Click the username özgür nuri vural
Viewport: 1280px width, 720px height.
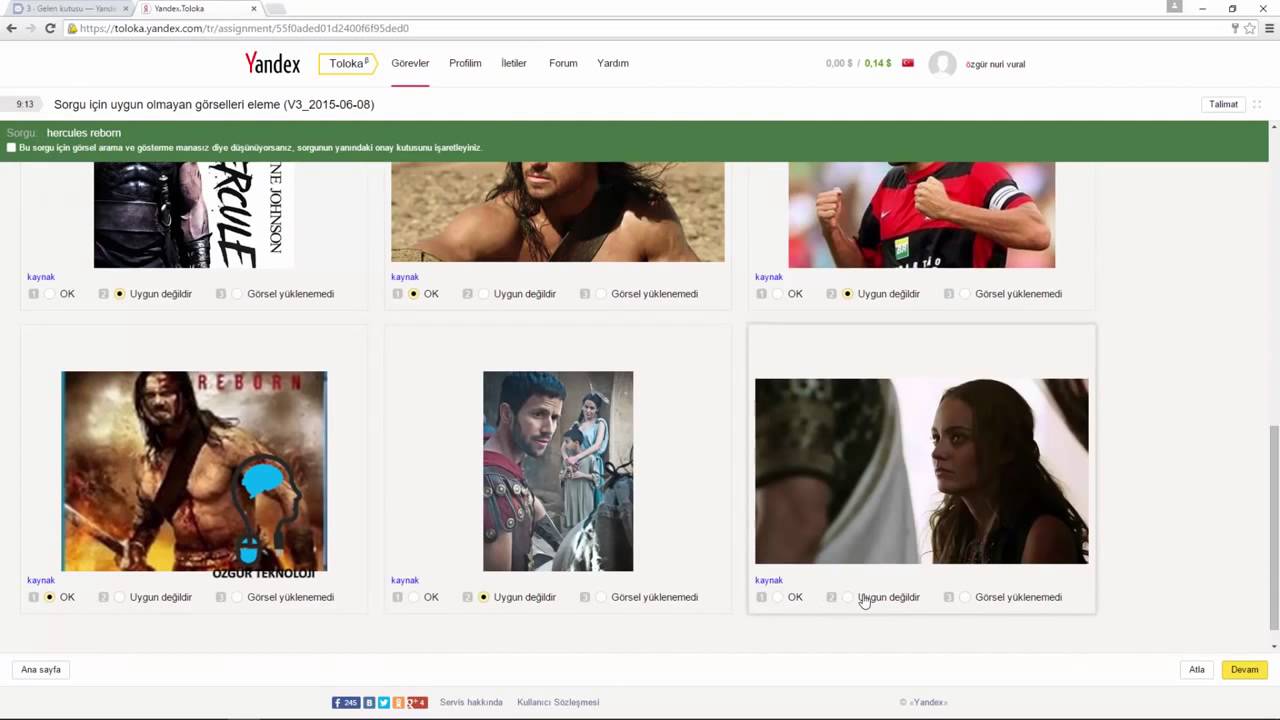(x=995, y=64)
